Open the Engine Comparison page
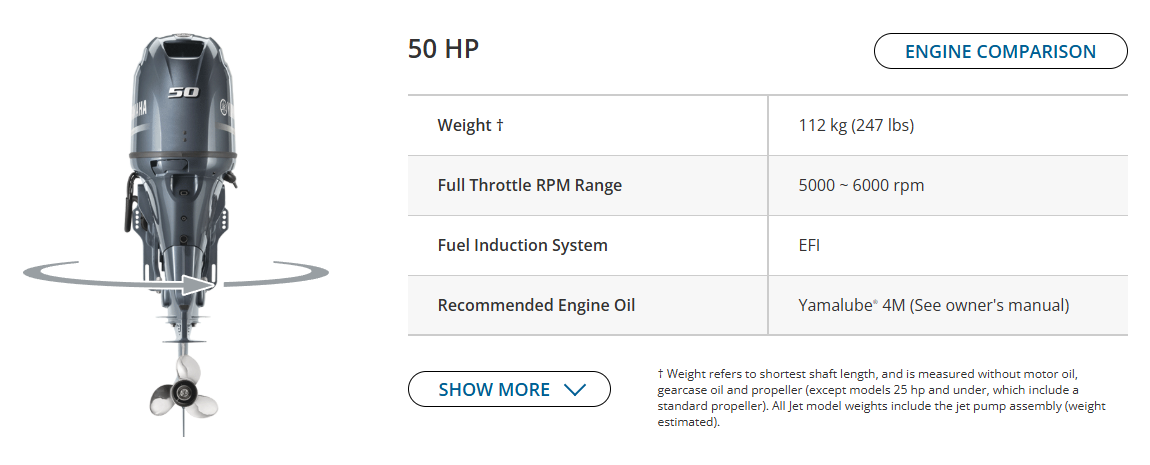Image resolution: width=1150 pixels, height=465 pixels. (1000, 52)
